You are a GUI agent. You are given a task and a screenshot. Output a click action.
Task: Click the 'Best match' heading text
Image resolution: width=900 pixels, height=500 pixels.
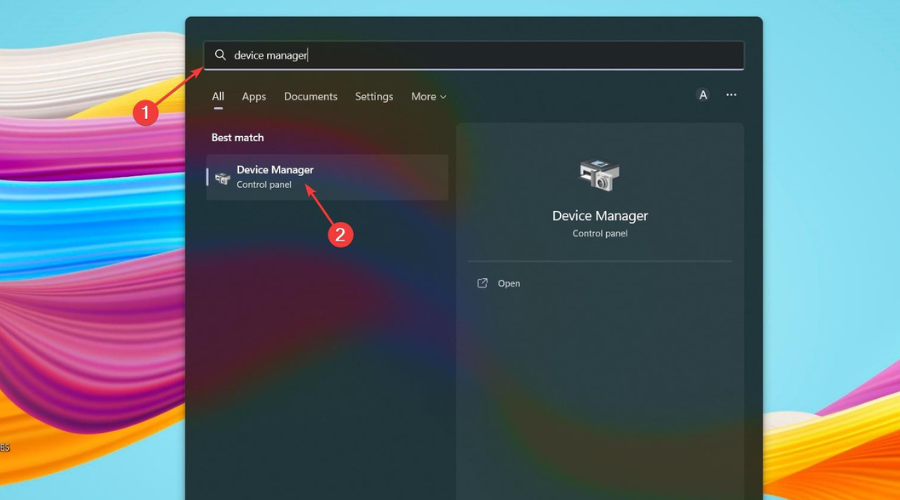(238, 138)
